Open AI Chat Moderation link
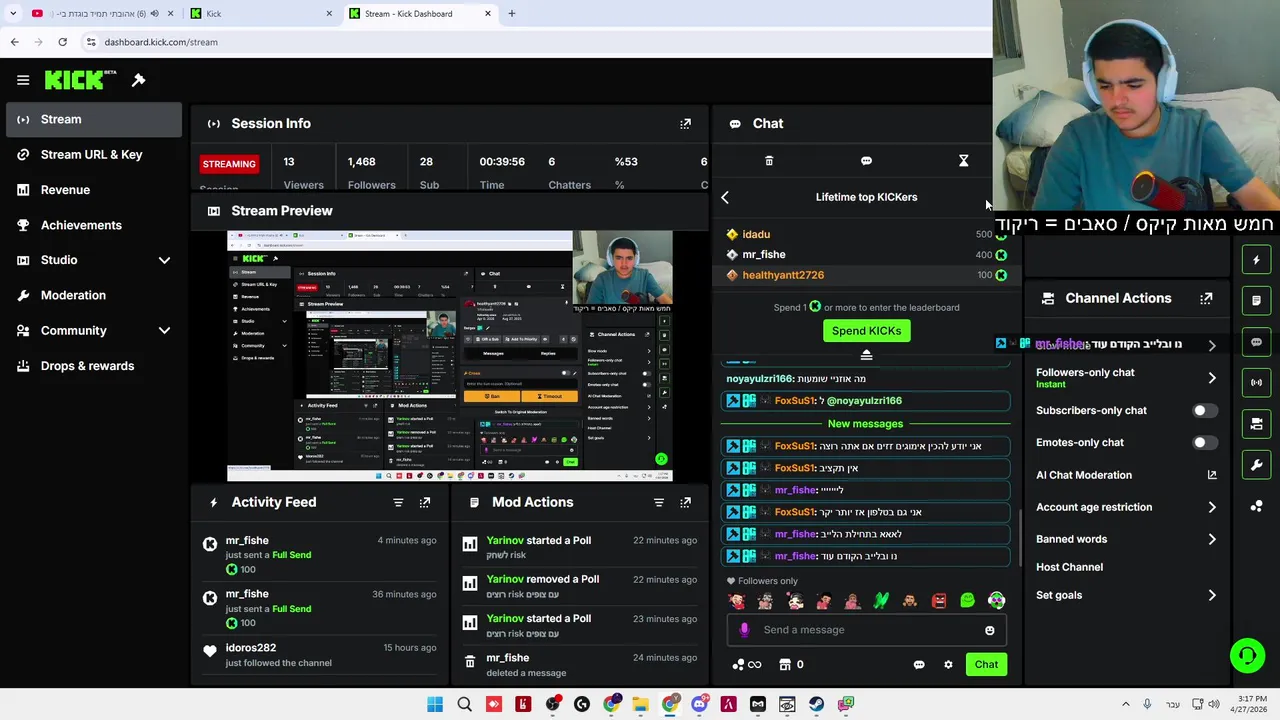The width and height of the screenshot is (1280, 720). pos(1126,475)
